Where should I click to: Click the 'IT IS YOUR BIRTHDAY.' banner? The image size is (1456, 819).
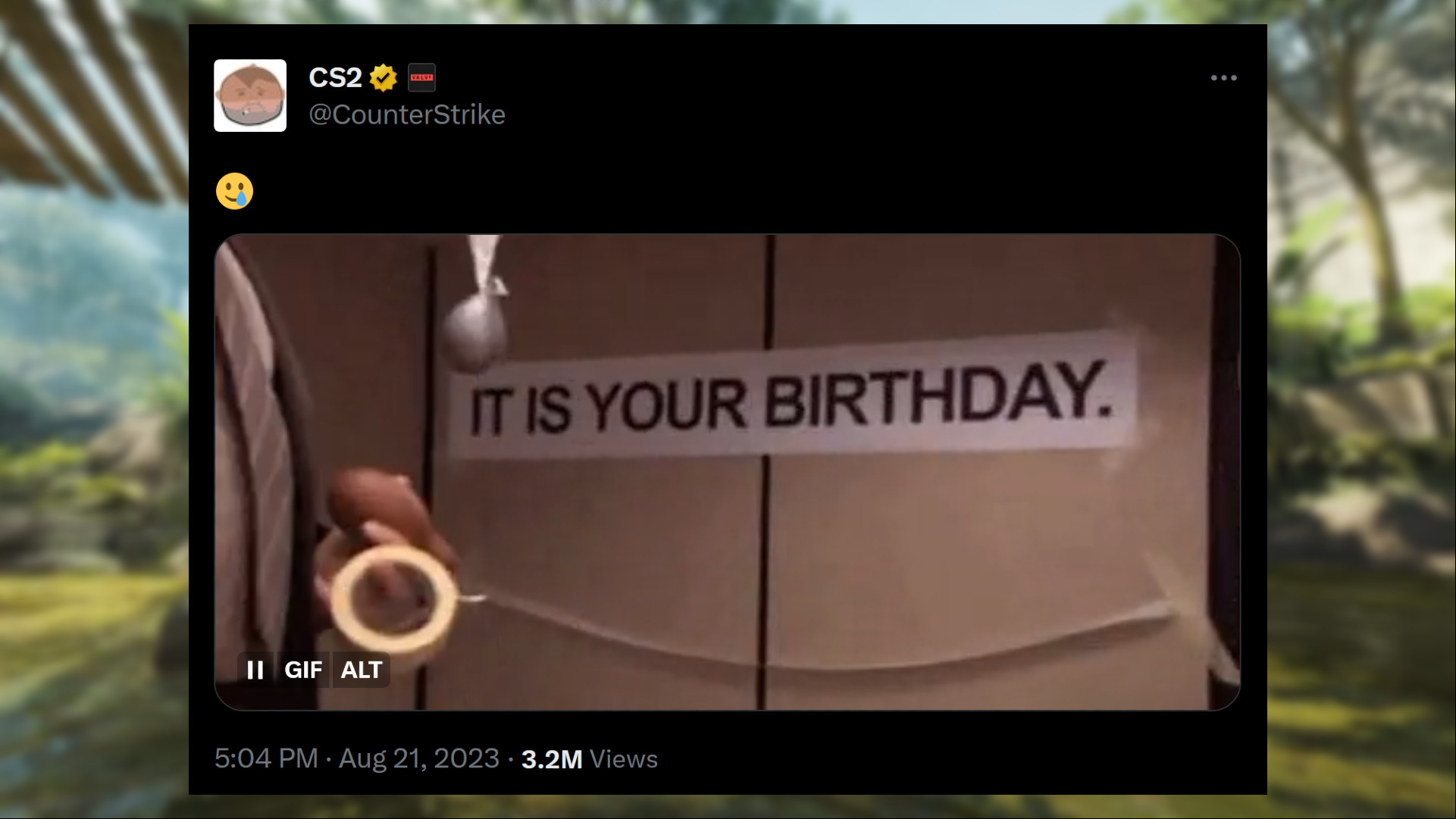point(792,396)
